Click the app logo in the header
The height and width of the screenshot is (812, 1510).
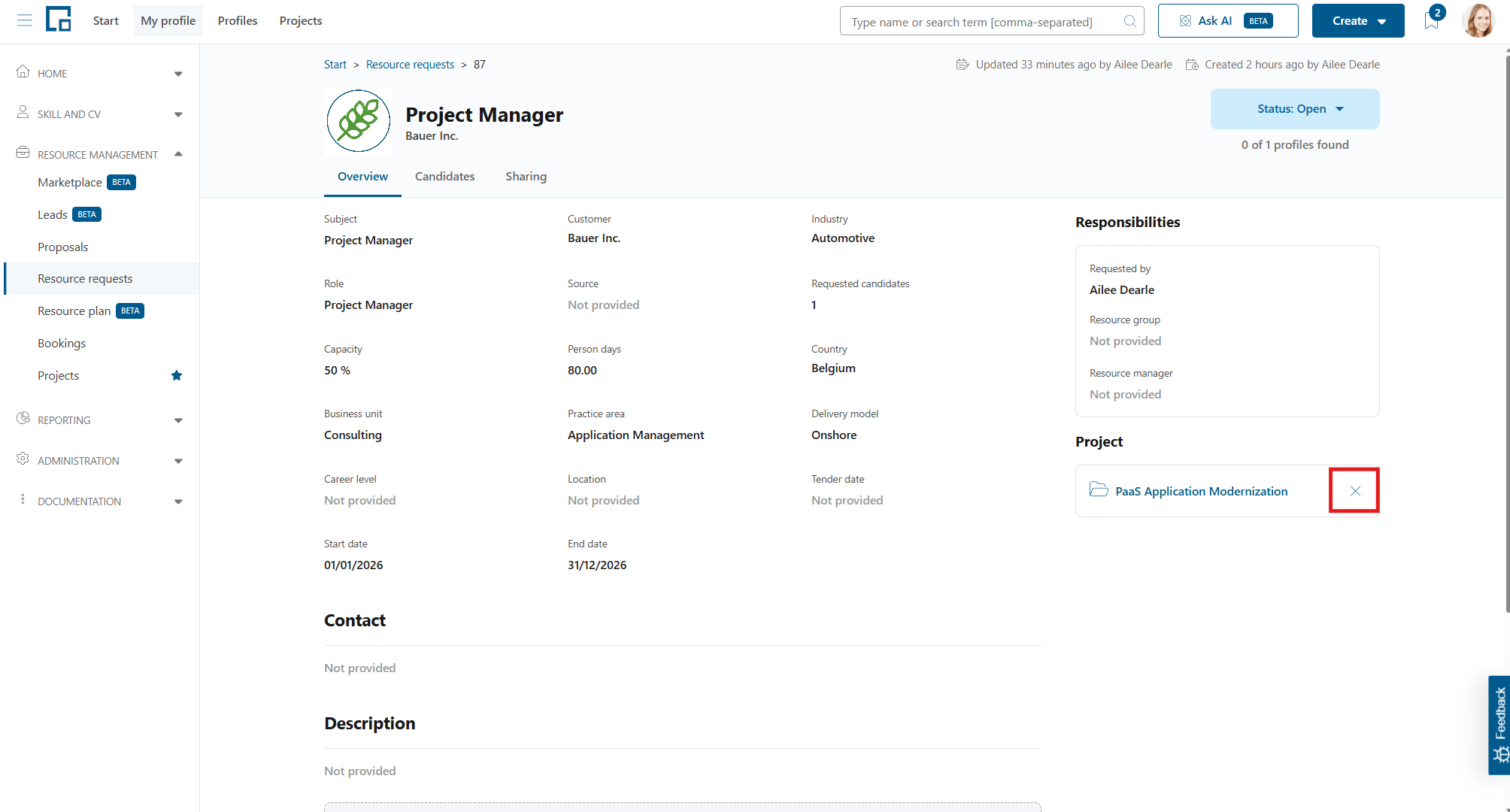tap(59, 20)
